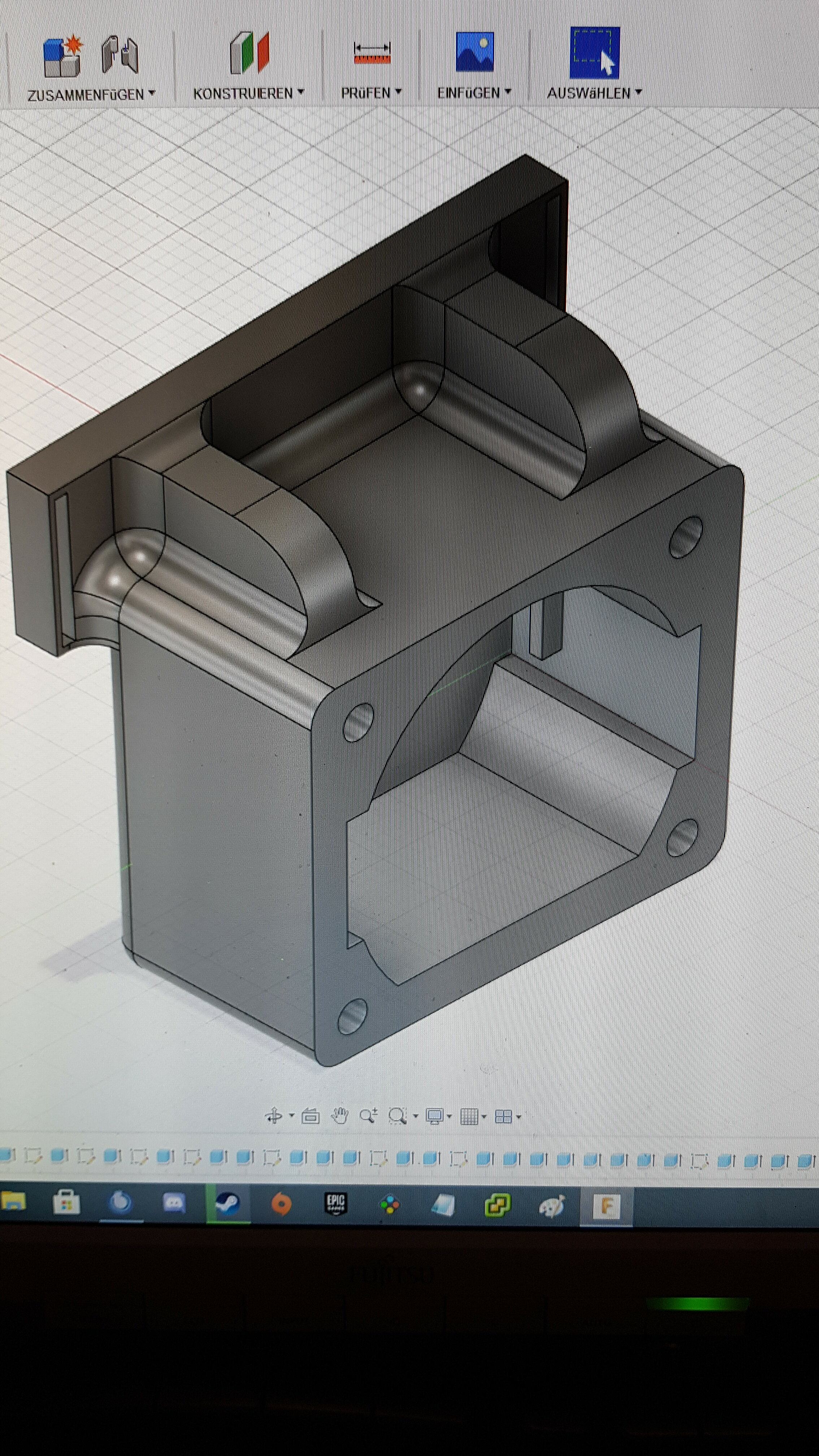This screenshot has width=819, height=1456.
Task: Open the ZUSAMMENFÜGEN dropdown menu
Action: click(92, 94)
